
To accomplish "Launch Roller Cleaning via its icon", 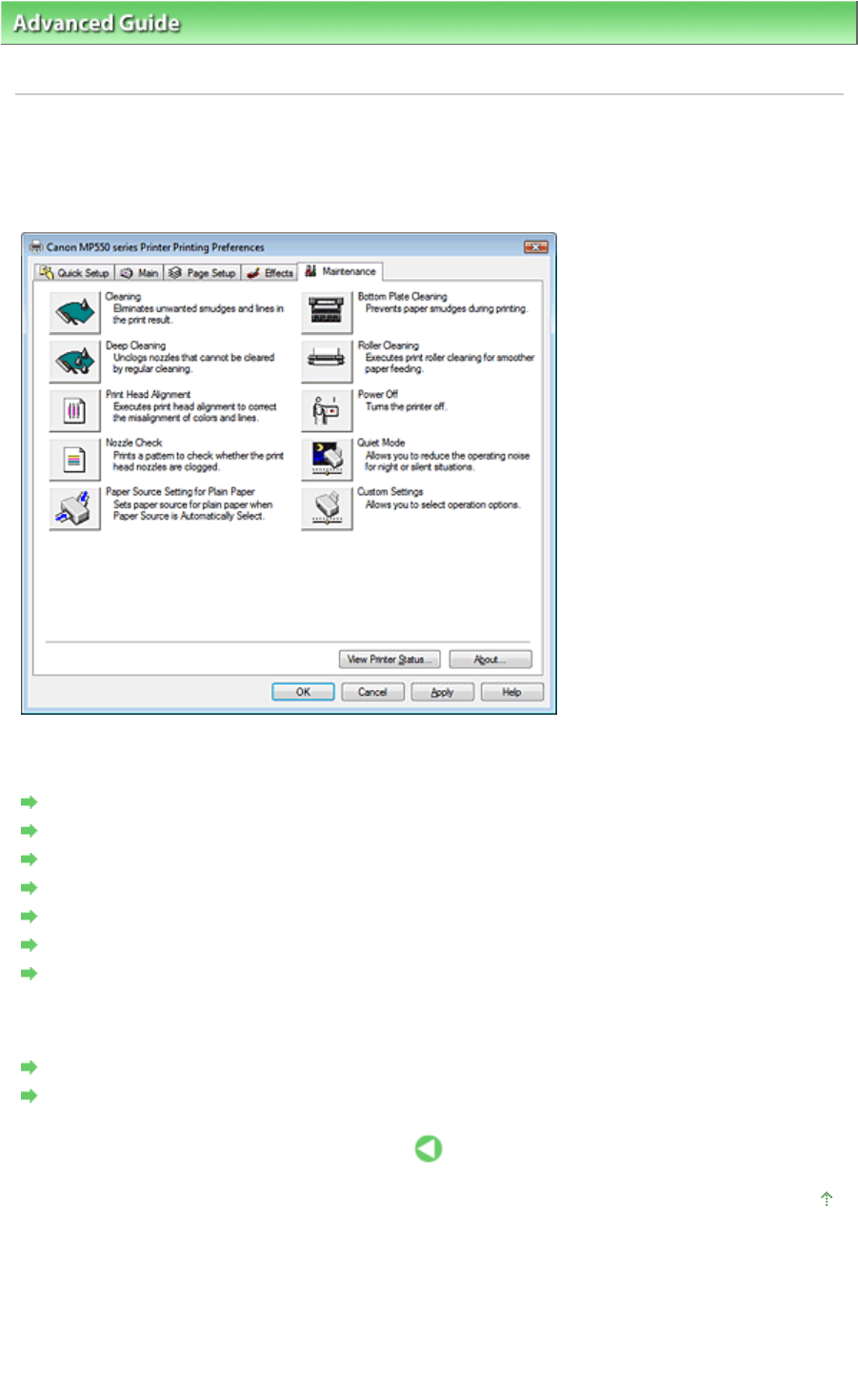I will (x=327, y=362).
